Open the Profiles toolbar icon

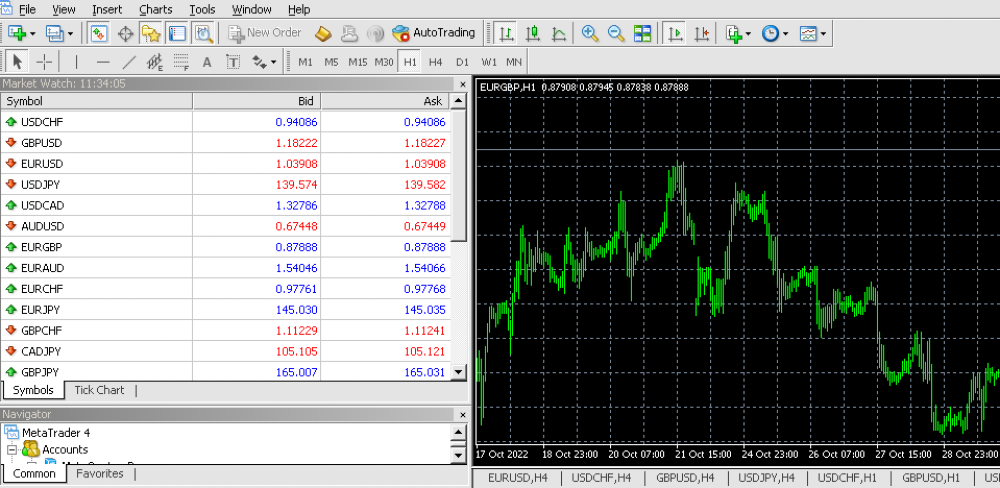point(54,33)
